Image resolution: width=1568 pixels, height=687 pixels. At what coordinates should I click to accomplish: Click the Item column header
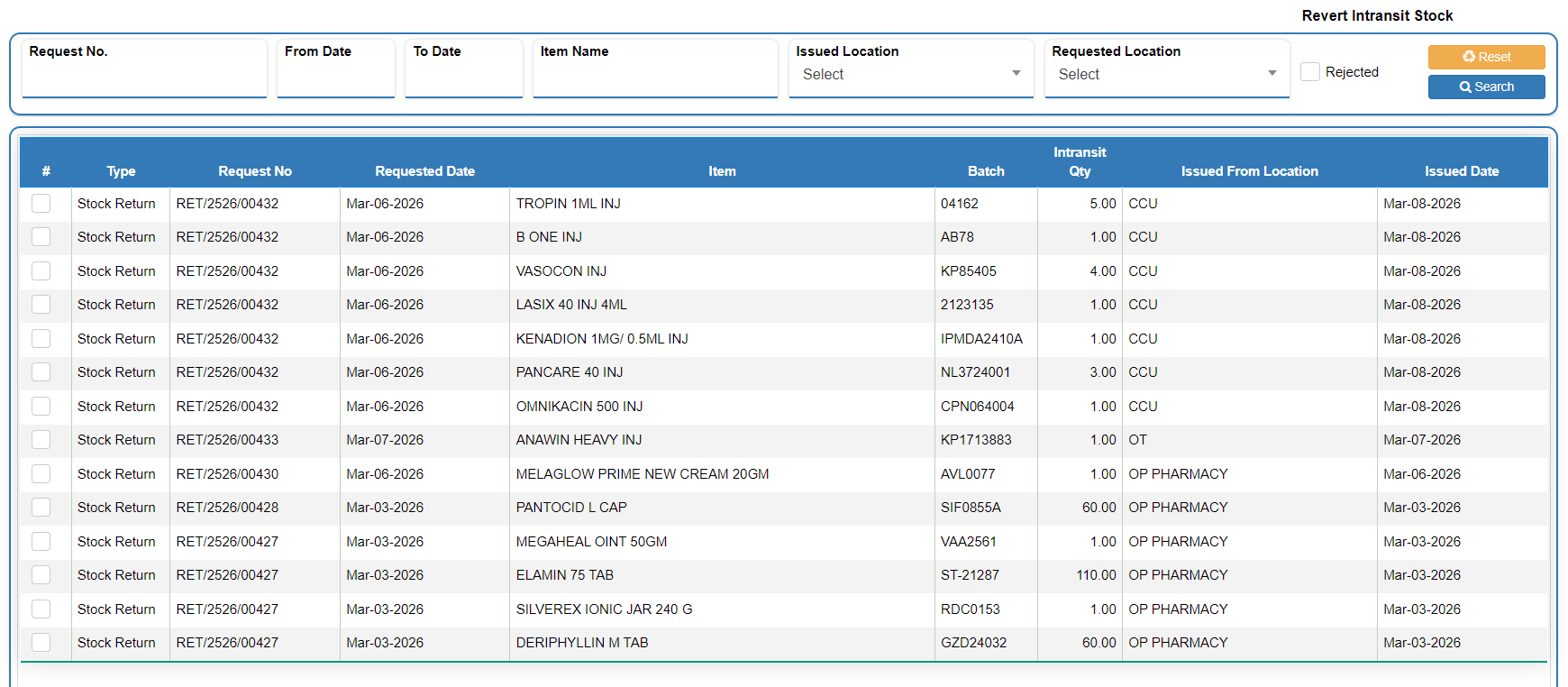(722, 171)
